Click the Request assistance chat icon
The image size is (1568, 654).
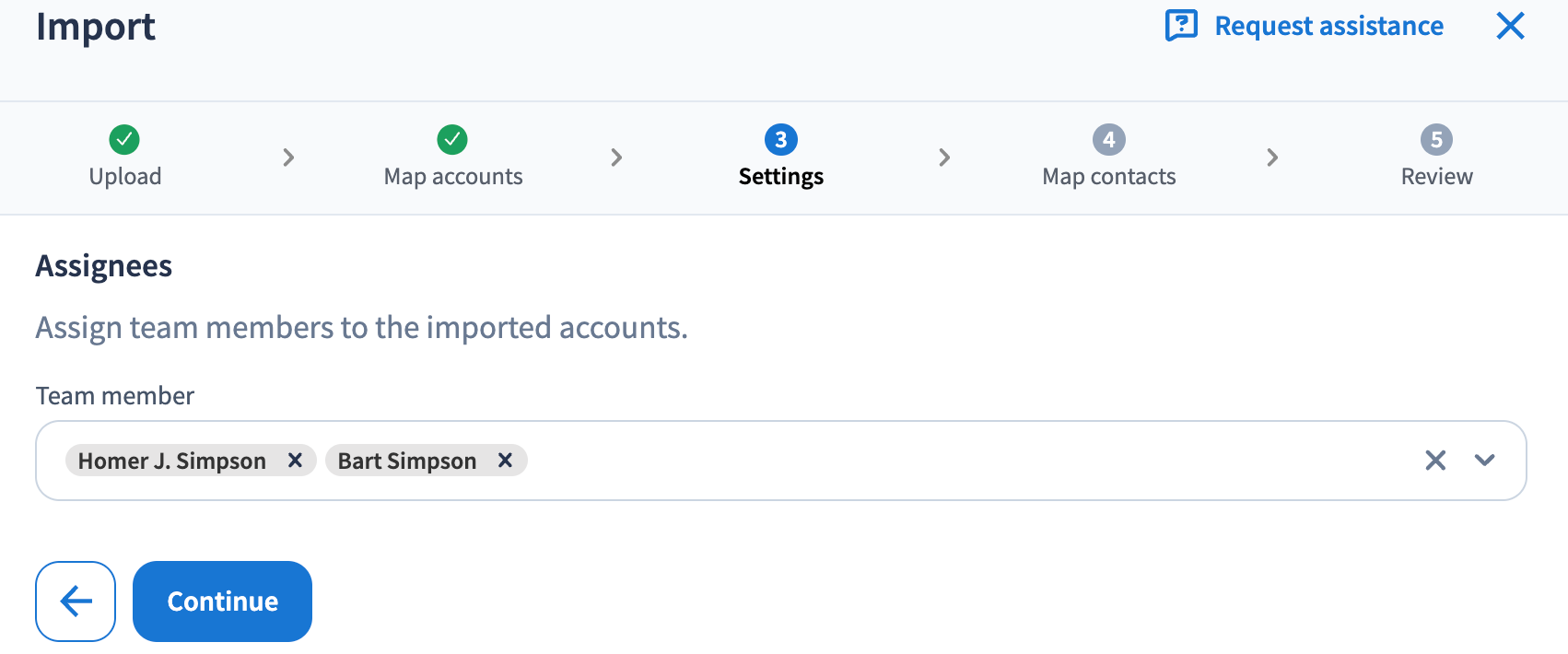(x=1181, y=26)
